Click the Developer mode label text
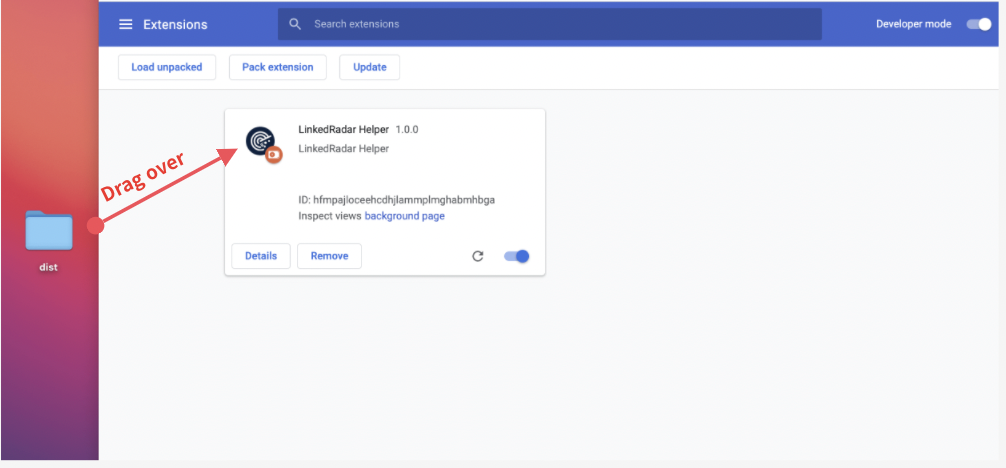The image size is (1006, 468). point(913,24)
